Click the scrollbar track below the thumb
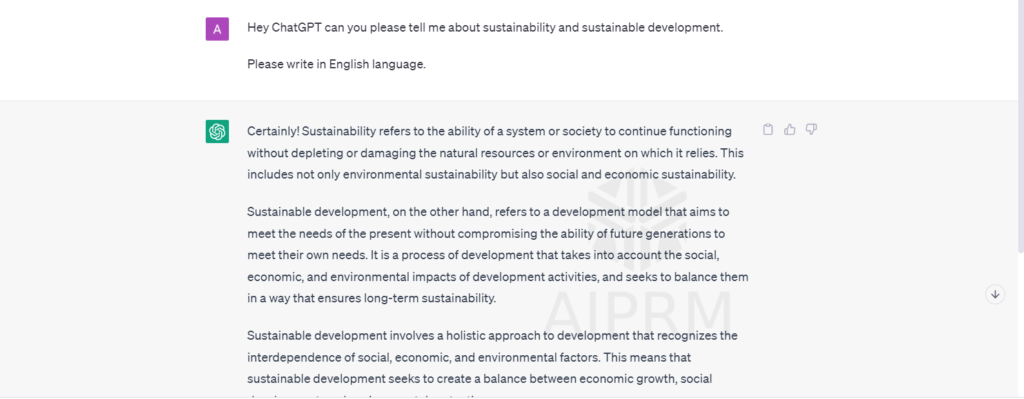1024x399 pixels. coord(1020,323)
